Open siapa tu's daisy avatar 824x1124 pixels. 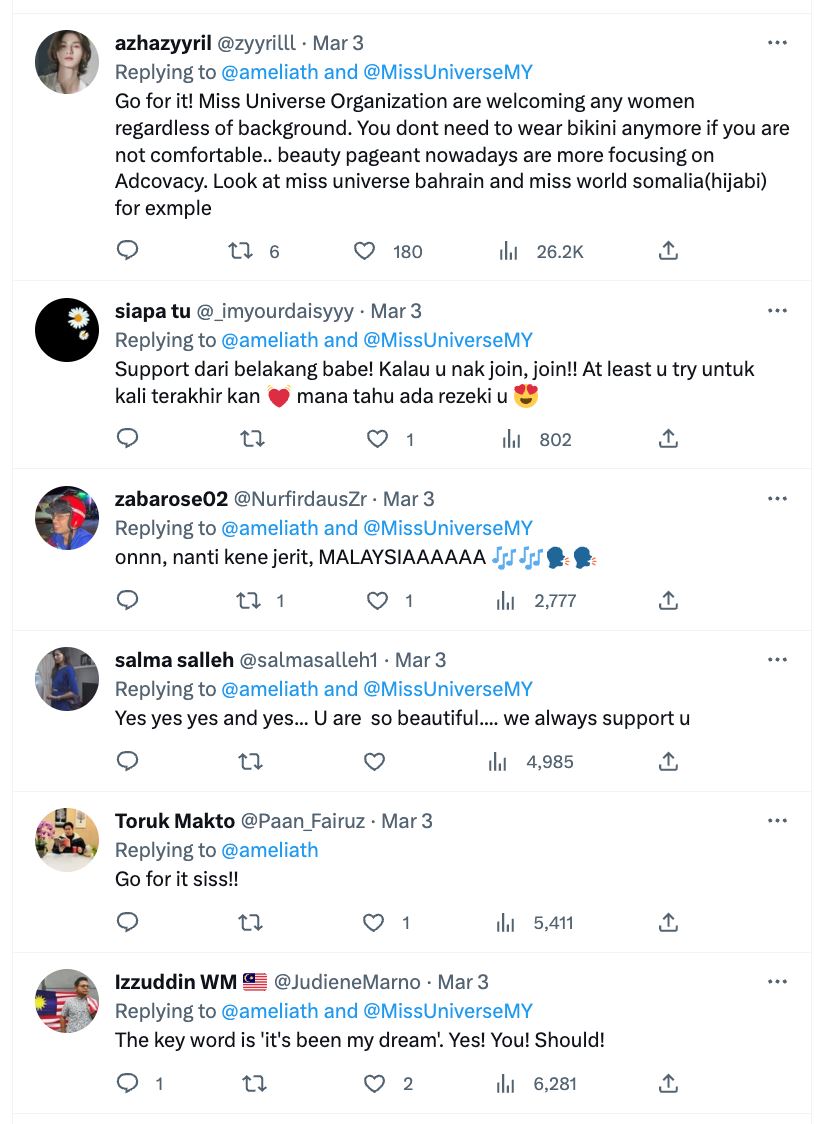tap(66, 332)
